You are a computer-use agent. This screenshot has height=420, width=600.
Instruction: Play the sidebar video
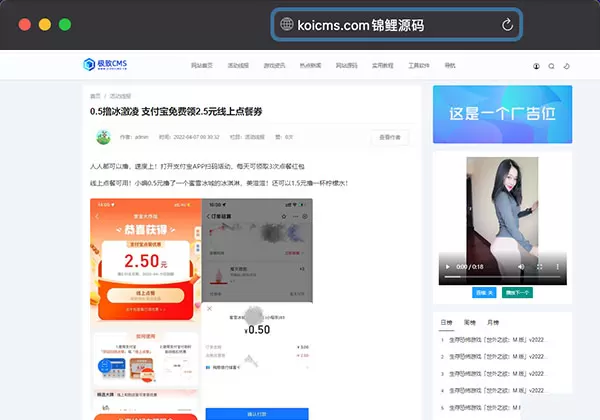[x=447, y=267]
